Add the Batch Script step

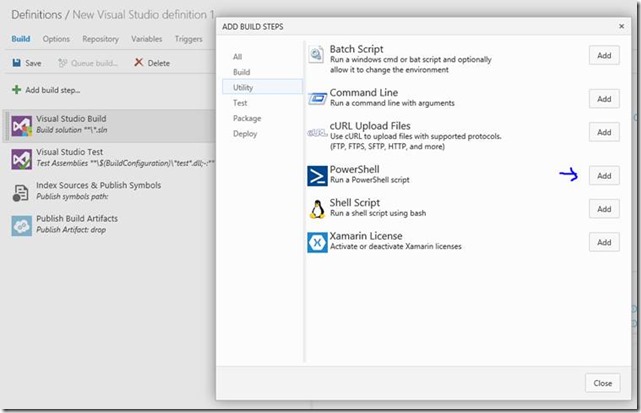click(x=604, y=55)
